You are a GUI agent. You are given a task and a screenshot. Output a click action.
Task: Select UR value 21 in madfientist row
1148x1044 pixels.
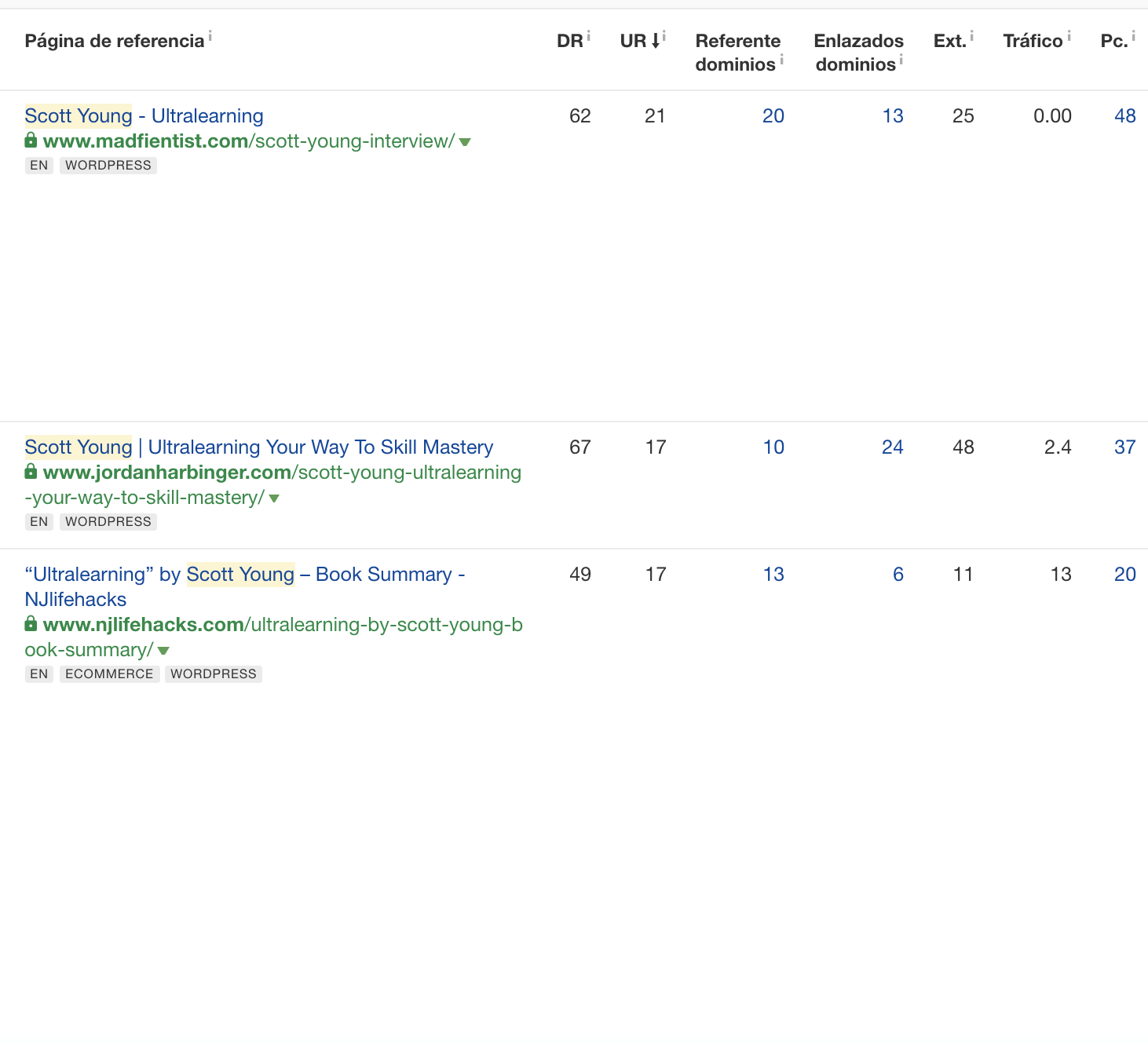pyautogui.click(x=655, y=116)
